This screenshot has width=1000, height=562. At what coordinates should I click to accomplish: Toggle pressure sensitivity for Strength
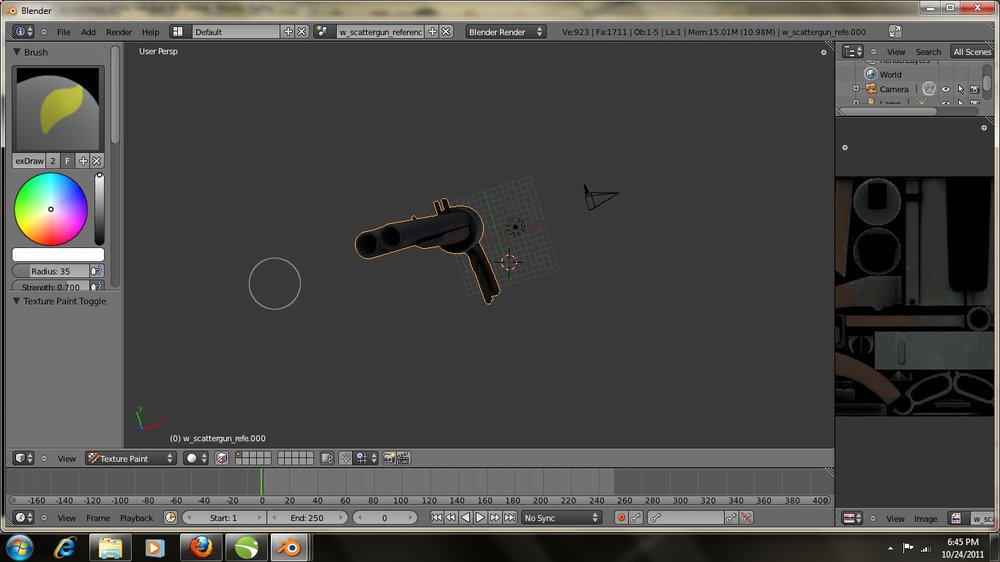(x=96, y=287)
